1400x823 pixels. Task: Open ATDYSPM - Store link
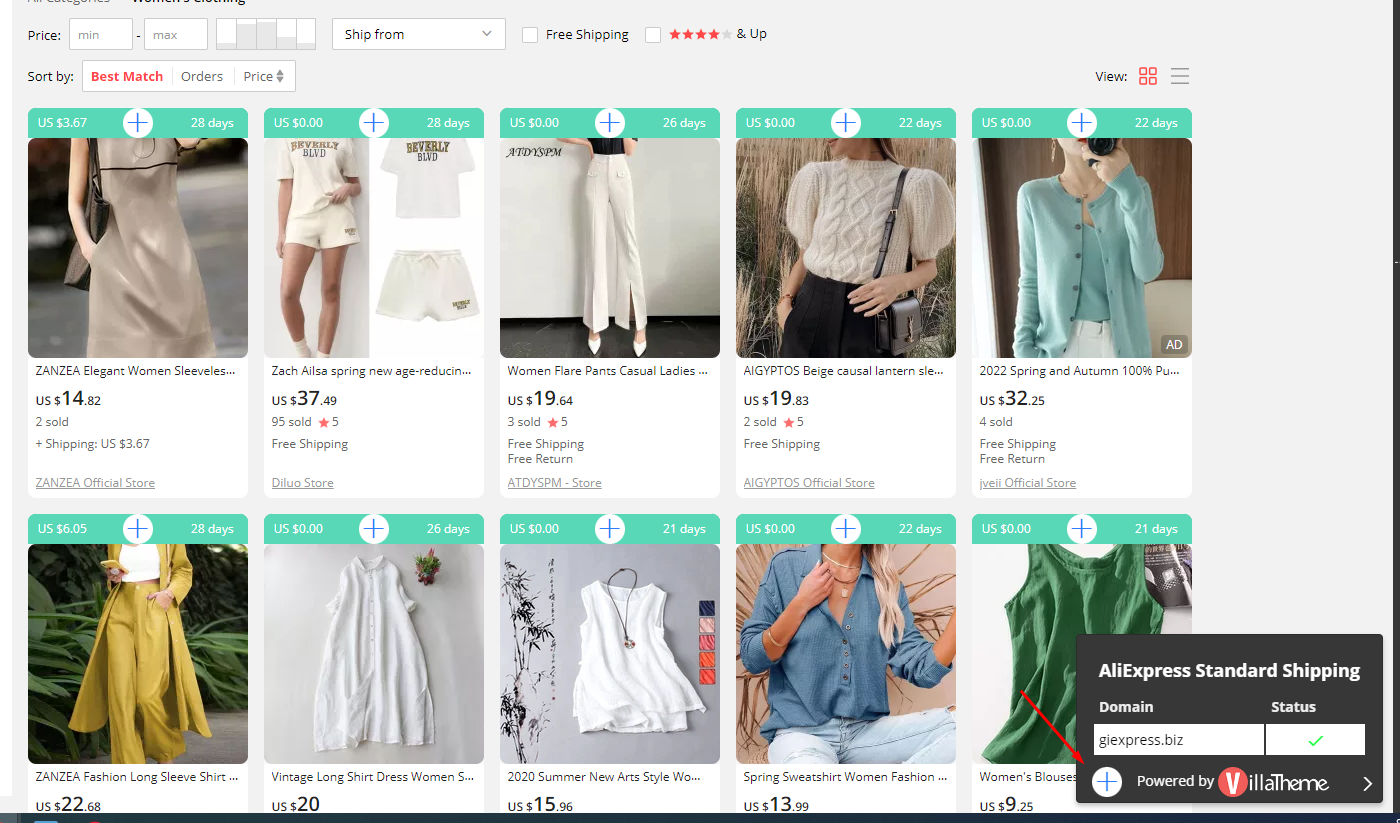(555, 483)
